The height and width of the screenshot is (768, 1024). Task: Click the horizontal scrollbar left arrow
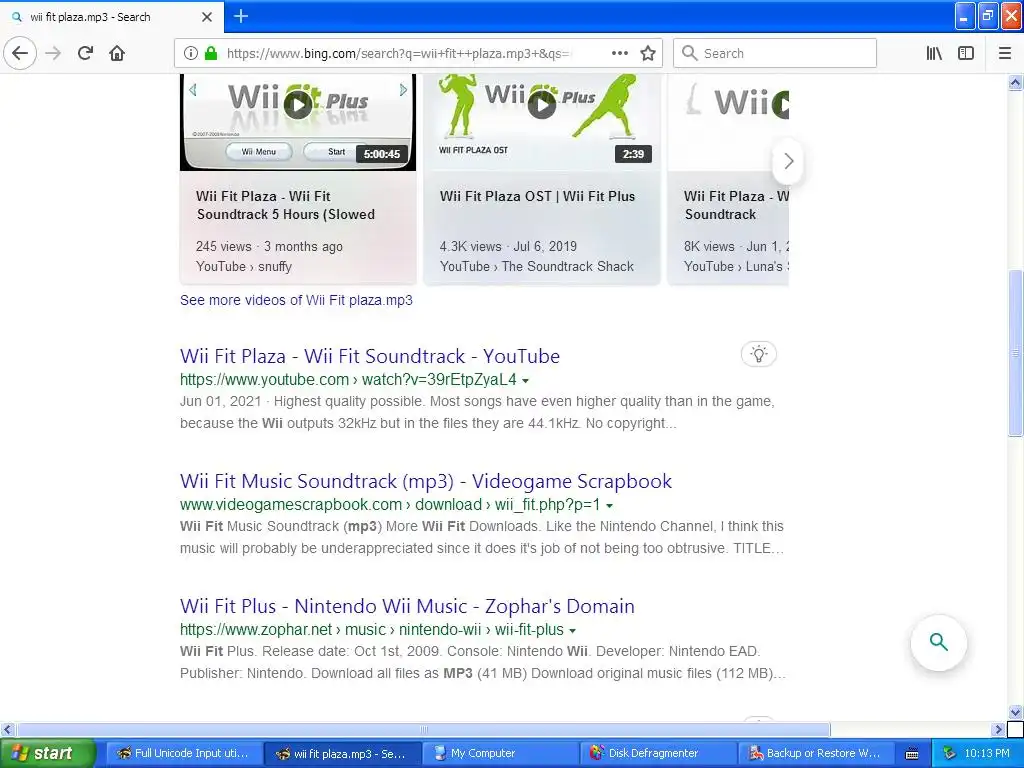[8, 729]
